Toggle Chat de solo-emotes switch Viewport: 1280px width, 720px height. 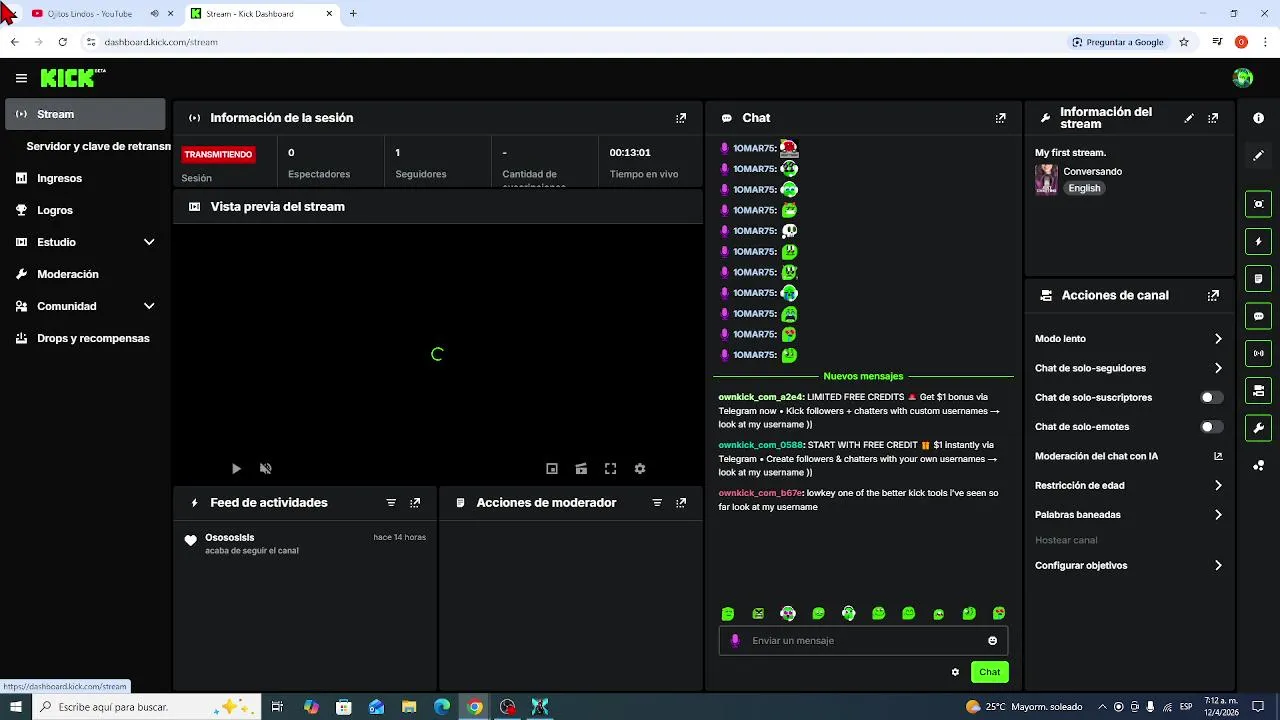click(1211, 427)
